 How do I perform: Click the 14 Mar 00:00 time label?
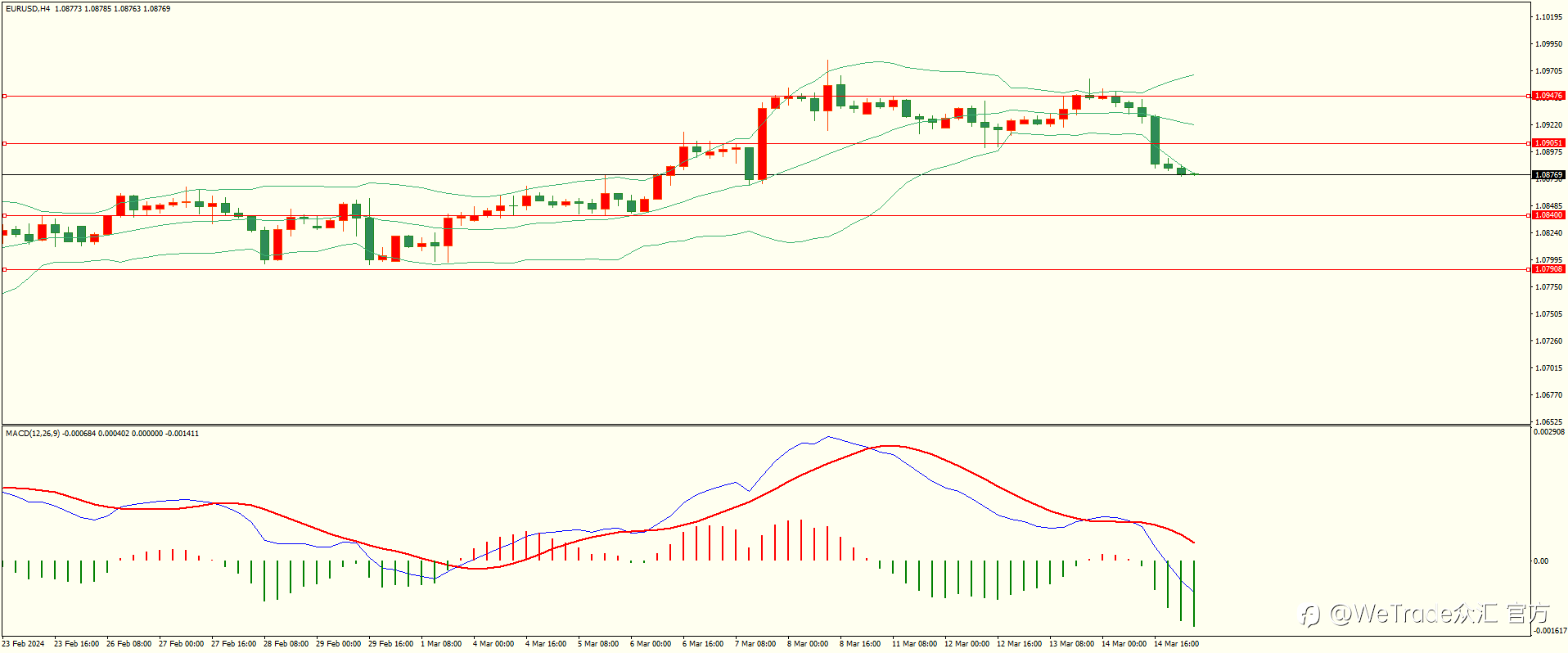tap(1124, 644)
